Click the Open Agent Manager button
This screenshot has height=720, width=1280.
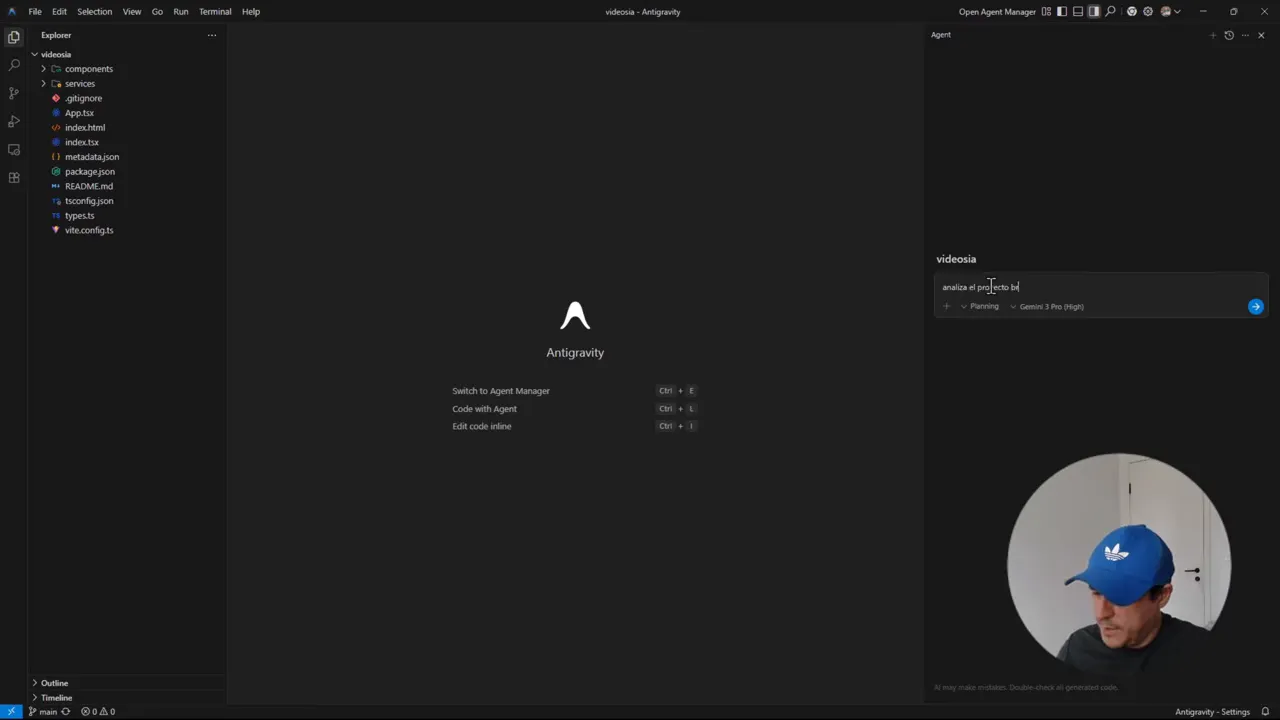(997, 12)
